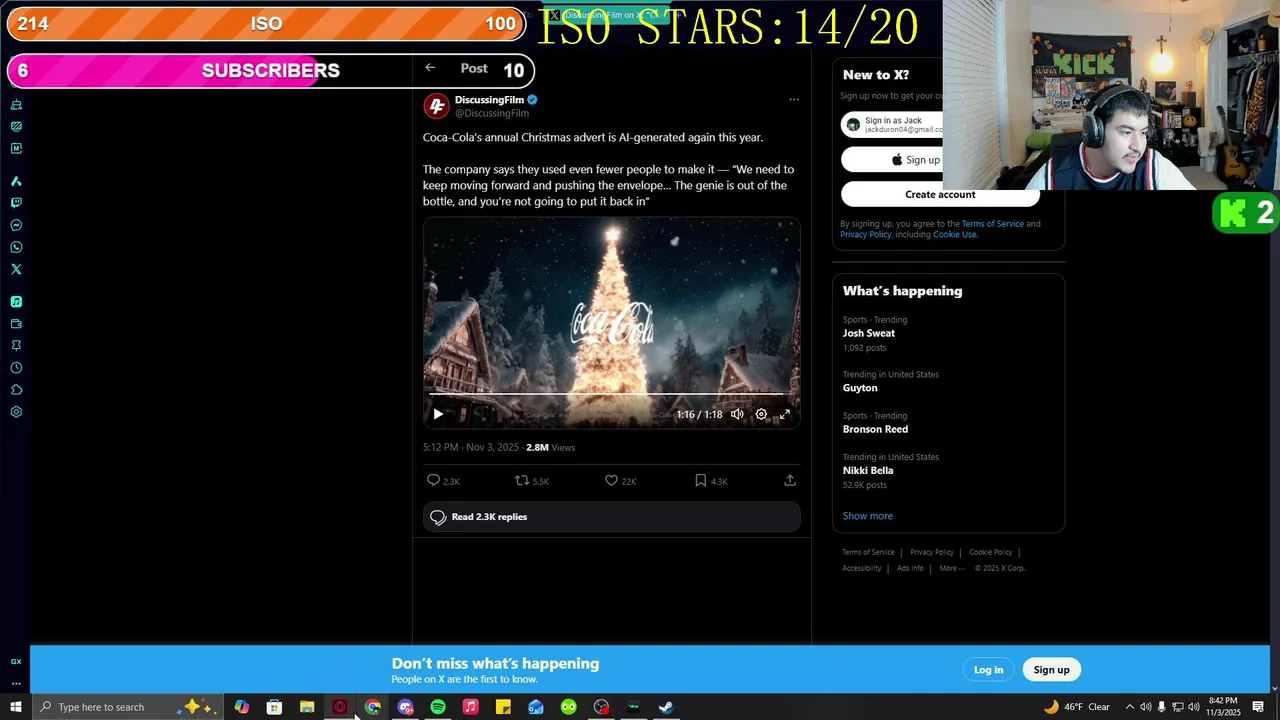Open the Windows notification center icon

pos(1258,707)
